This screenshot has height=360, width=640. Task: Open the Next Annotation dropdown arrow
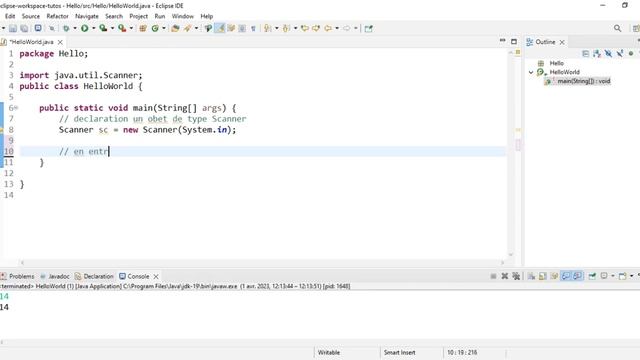[276, 28]
